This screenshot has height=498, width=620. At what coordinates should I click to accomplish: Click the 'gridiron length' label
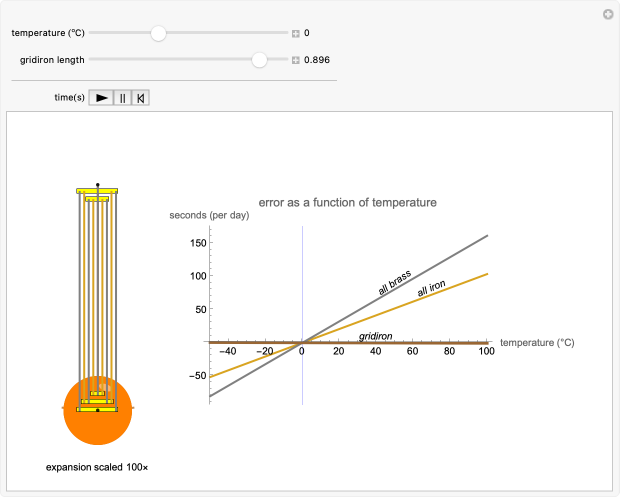[x=52, y=60]
